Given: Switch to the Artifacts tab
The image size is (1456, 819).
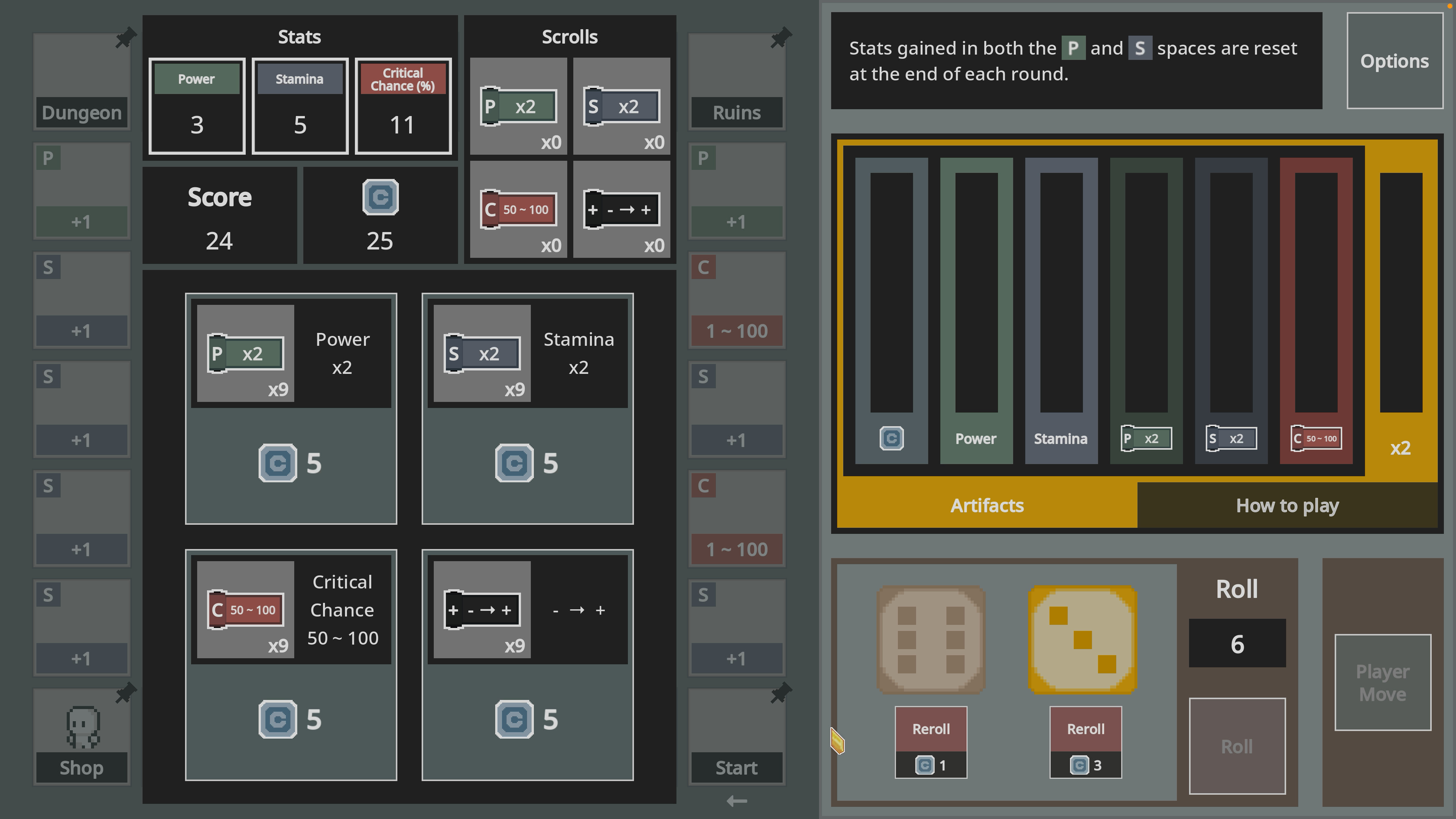Looking at the screenshot, I should (x=987, y=505).
